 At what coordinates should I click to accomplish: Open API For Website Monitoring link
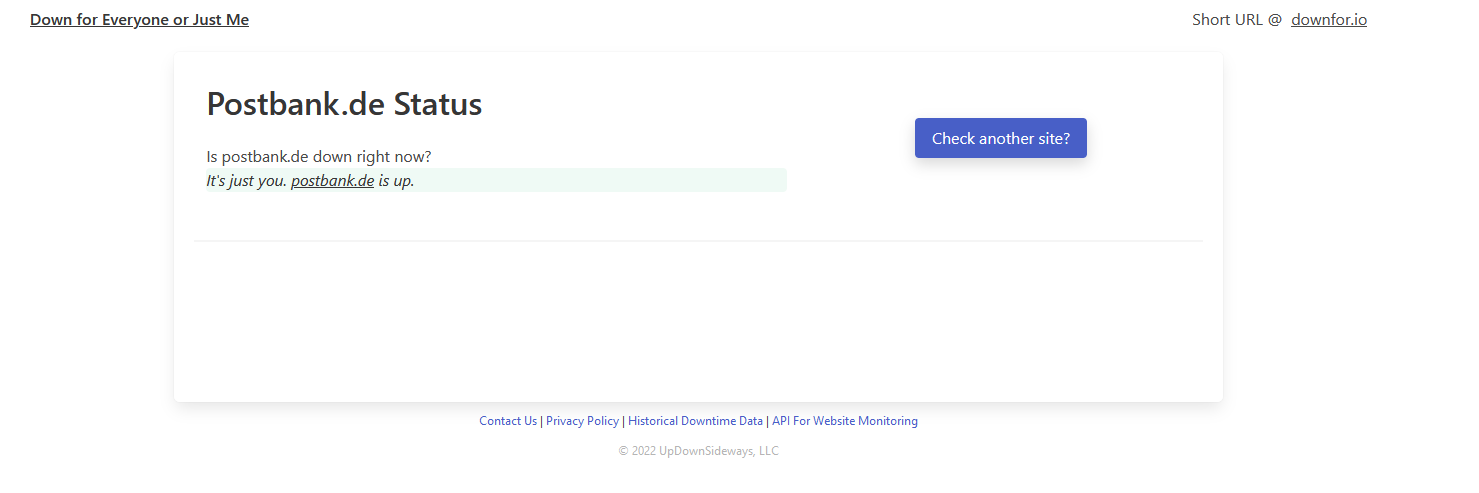pos(845,421)
